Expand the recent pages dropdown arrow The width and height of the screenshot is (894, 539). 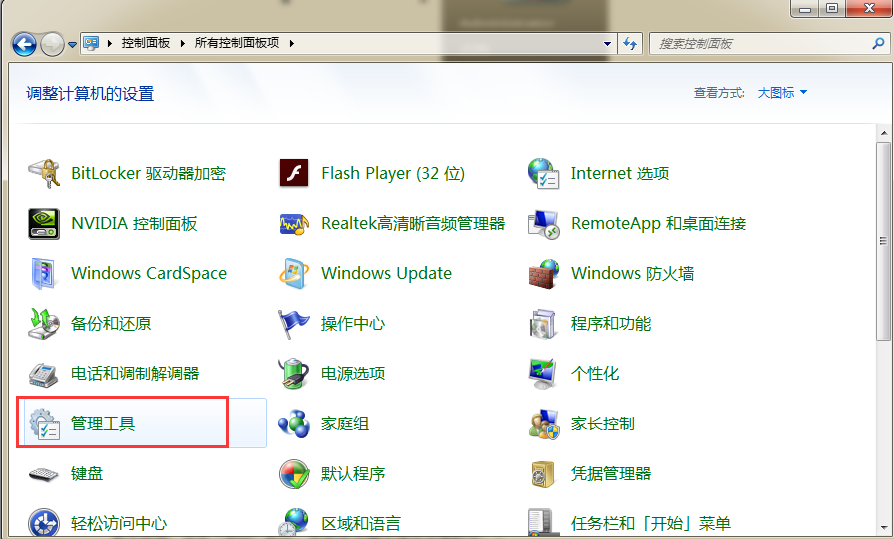pos(72,44)
